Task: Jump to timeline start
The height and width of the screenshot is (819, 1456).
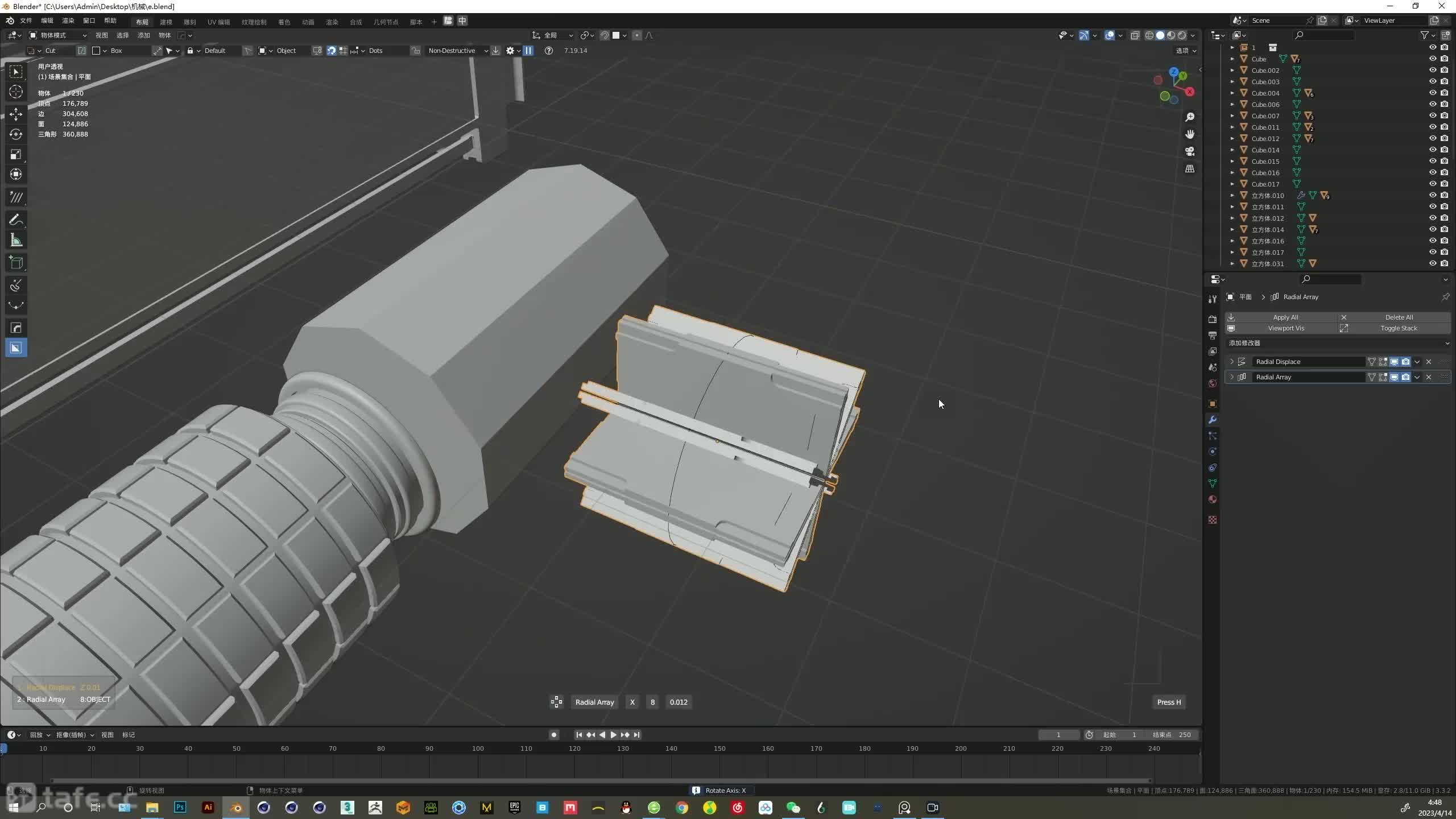Action: click(x=579, y=735)
